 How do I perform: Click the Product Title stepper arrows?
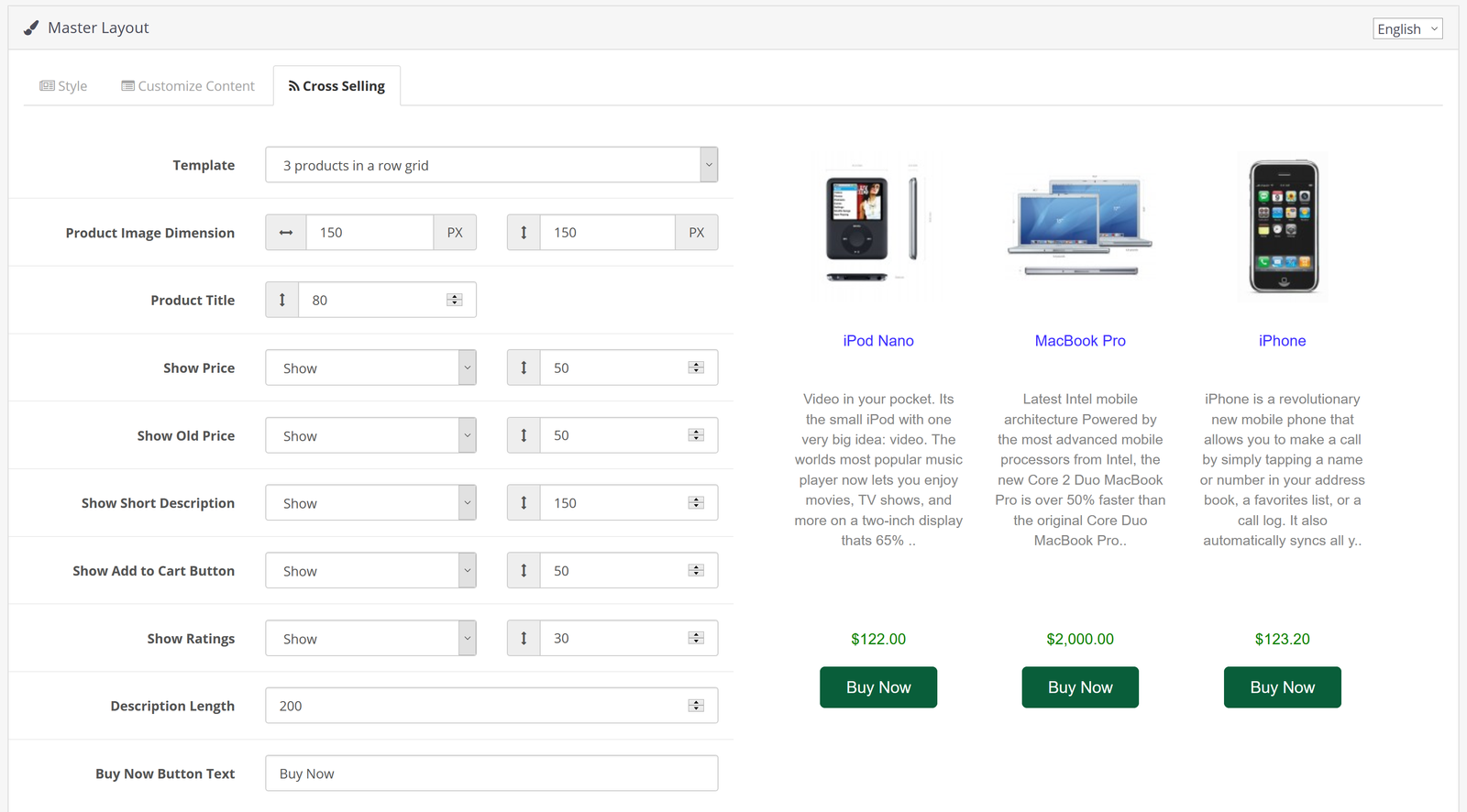[455, 300]
